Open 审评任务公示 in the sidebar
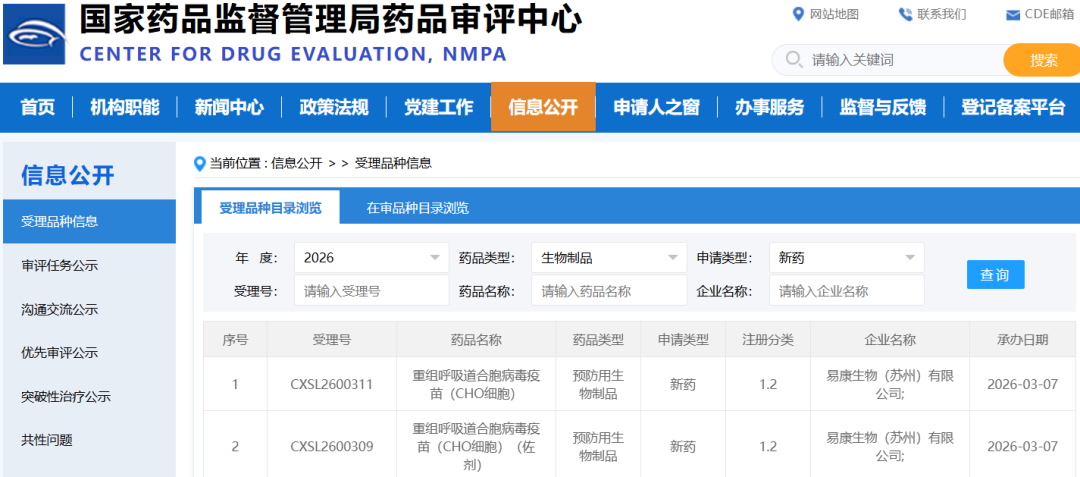1080x477 pixels. (60, 266)
